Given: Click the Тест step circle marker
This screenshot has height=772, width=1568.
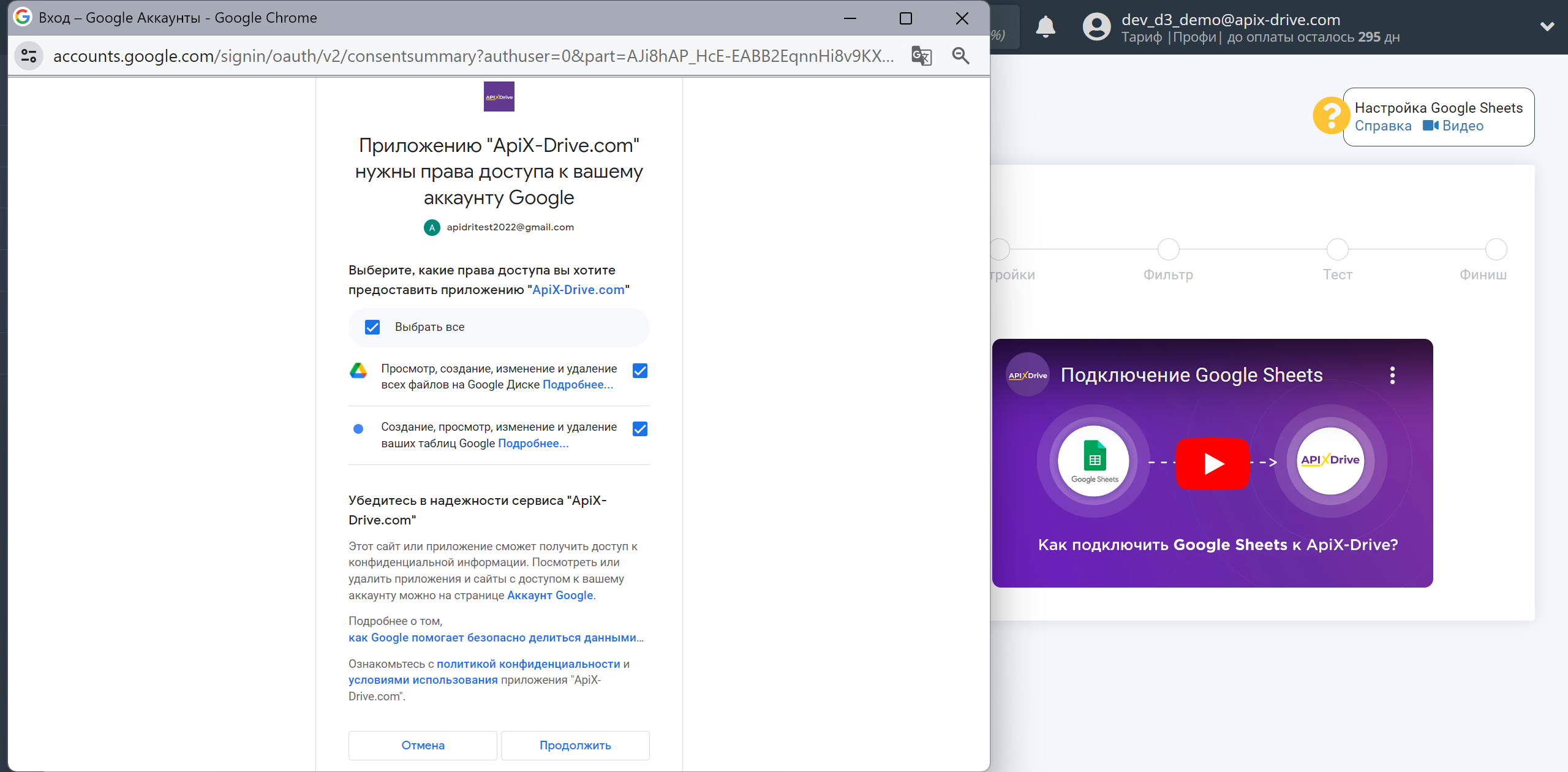Looking at the screenshot, I should point(1337,249).
